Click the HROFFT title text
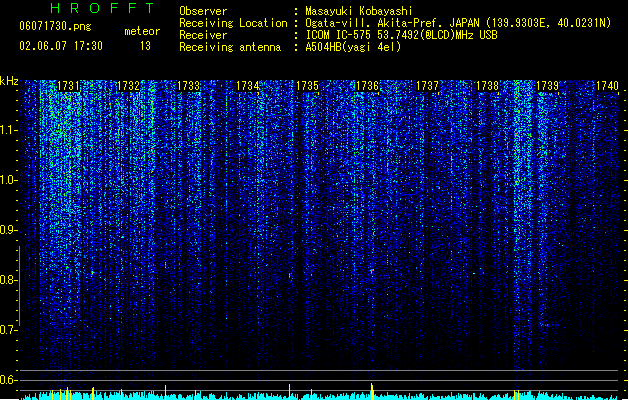 coord(102,8)
